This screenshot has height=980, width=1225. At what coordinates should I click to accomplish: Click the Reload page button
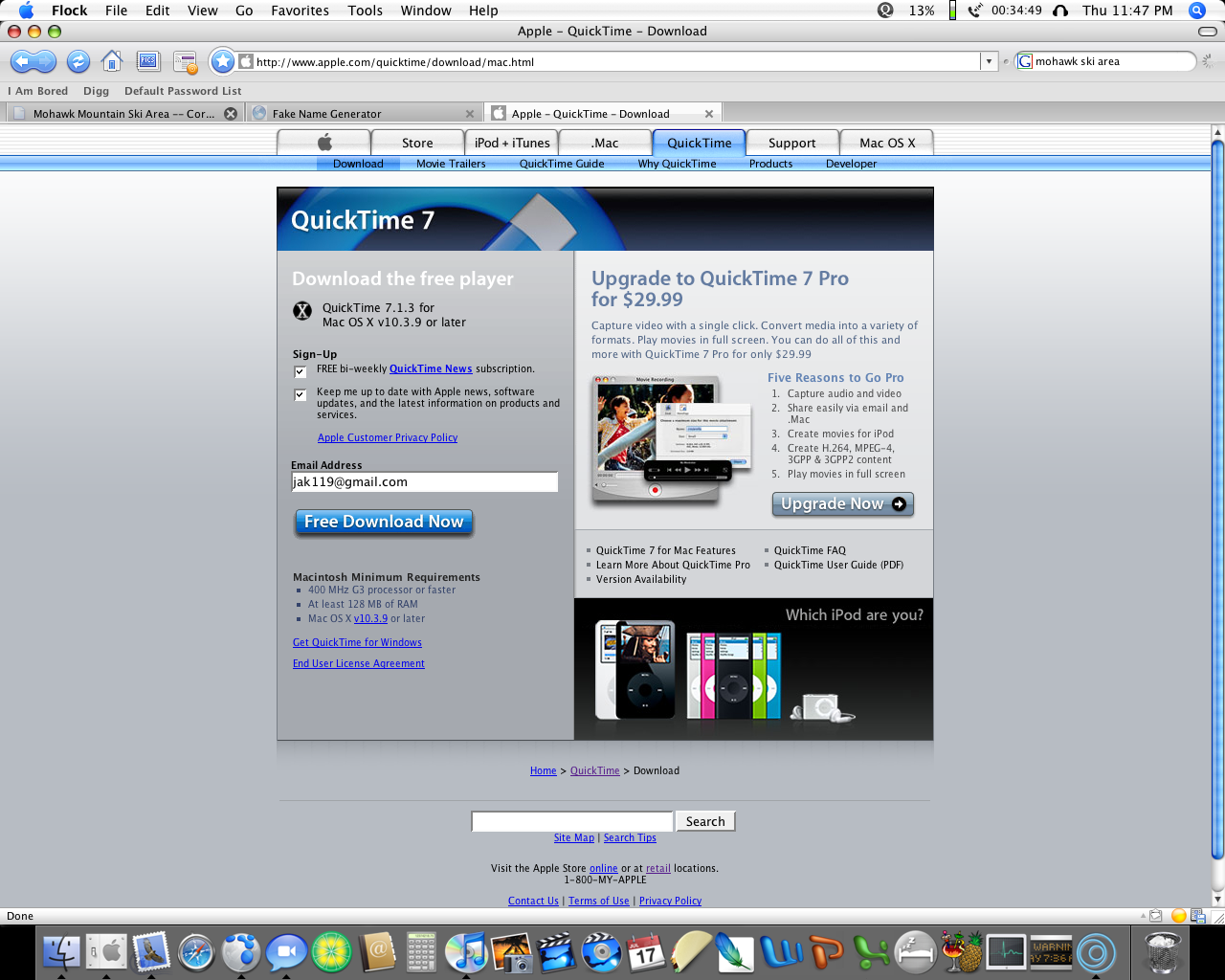(x=78, y=62)
